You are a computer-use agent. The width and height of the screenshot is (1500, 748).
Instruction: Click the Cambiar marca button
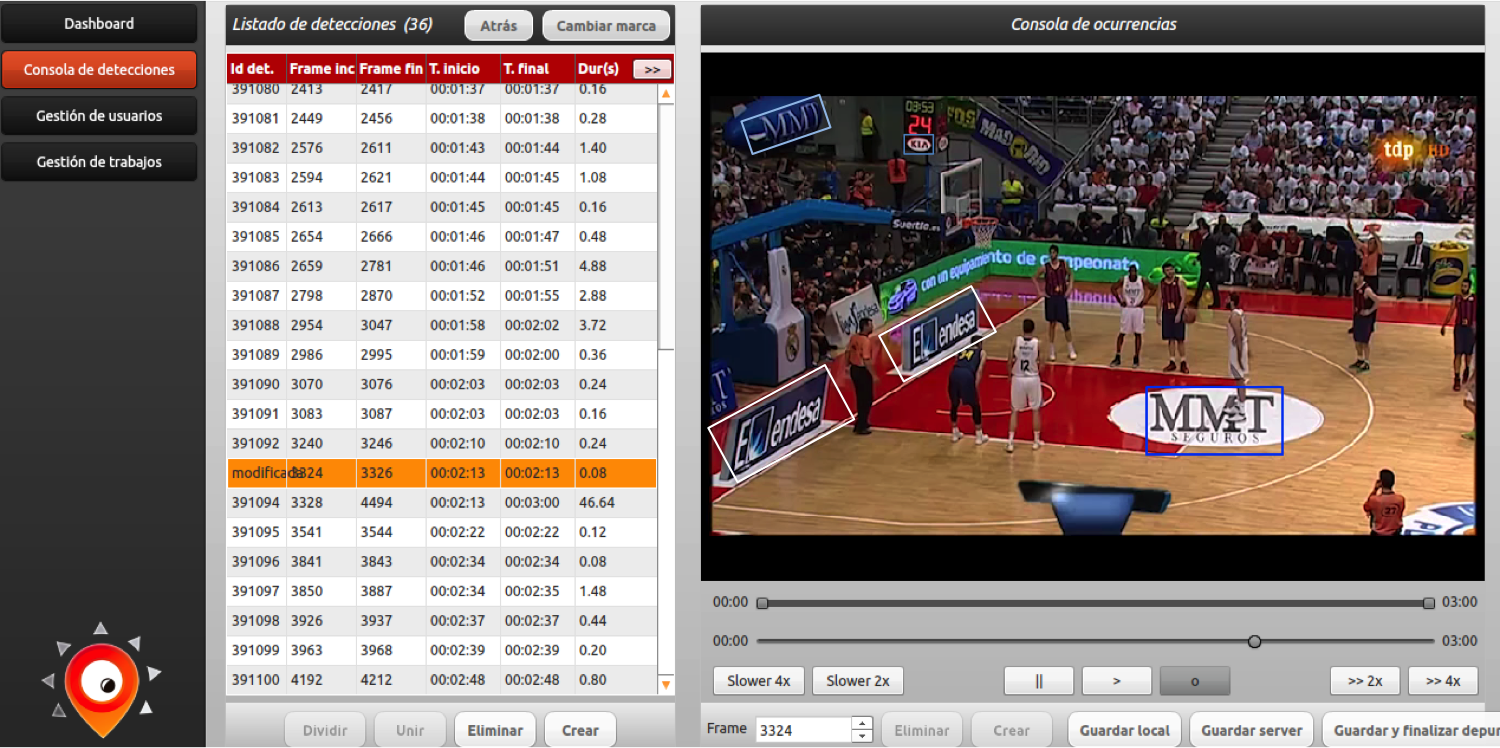pos(606,26)
